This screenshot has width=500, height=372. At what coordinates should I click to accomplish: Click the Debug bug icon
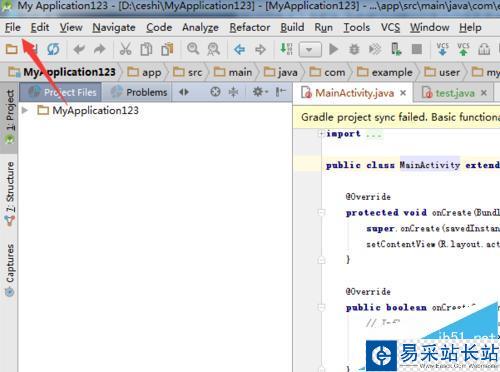(x=354, y=49)
